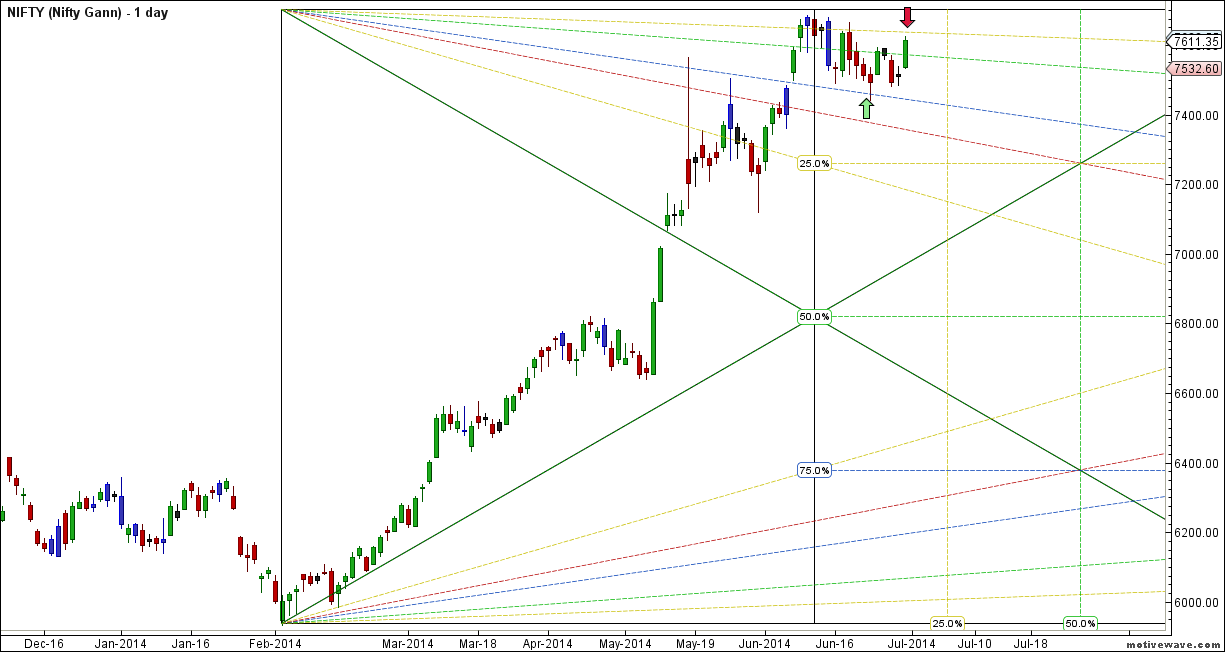
Task: Select the 50.0% label on bottom axis
Action: click(x=1080, y=623)
